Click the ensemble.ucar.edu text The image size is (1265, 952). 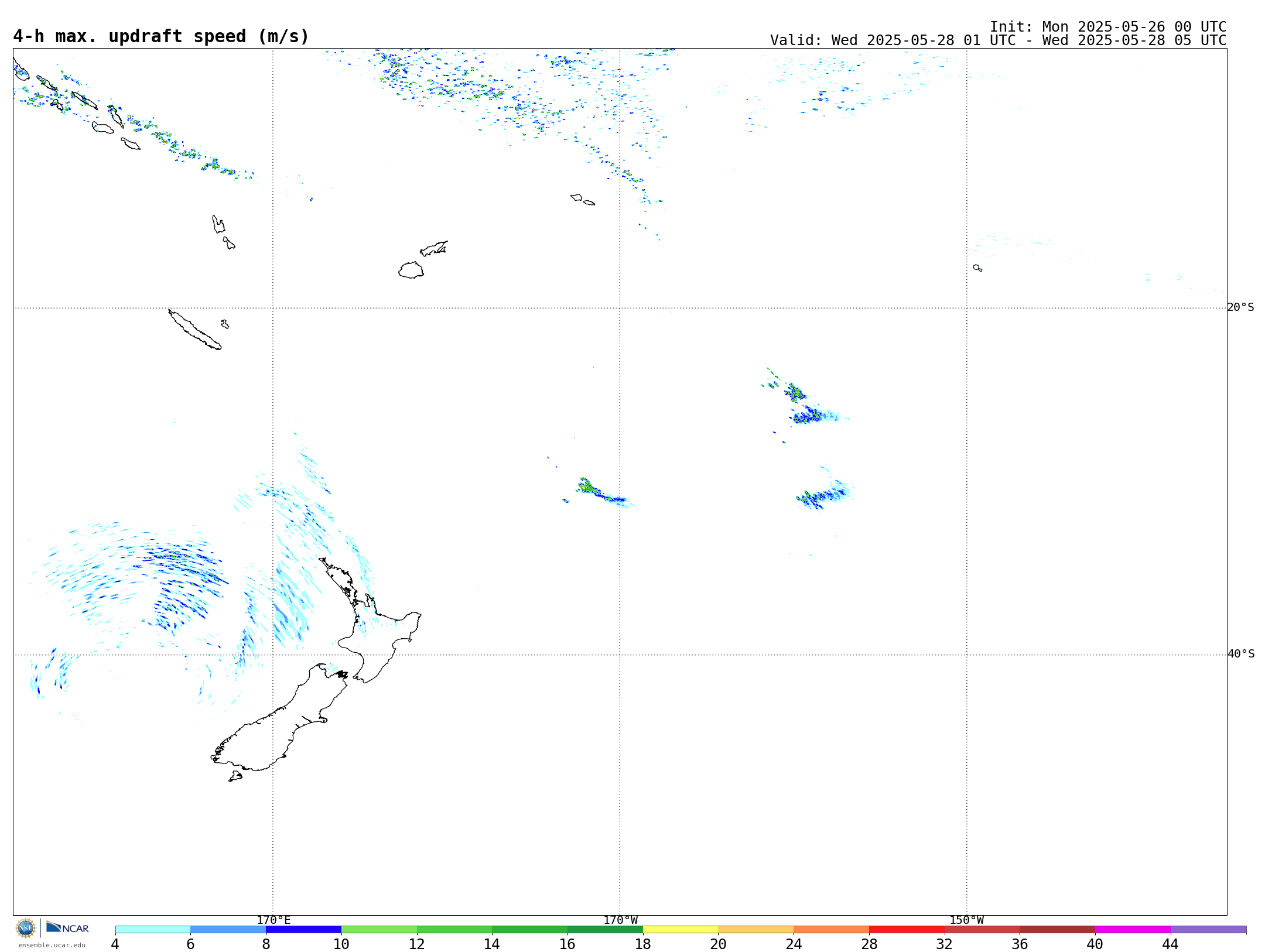pos(52,945)
